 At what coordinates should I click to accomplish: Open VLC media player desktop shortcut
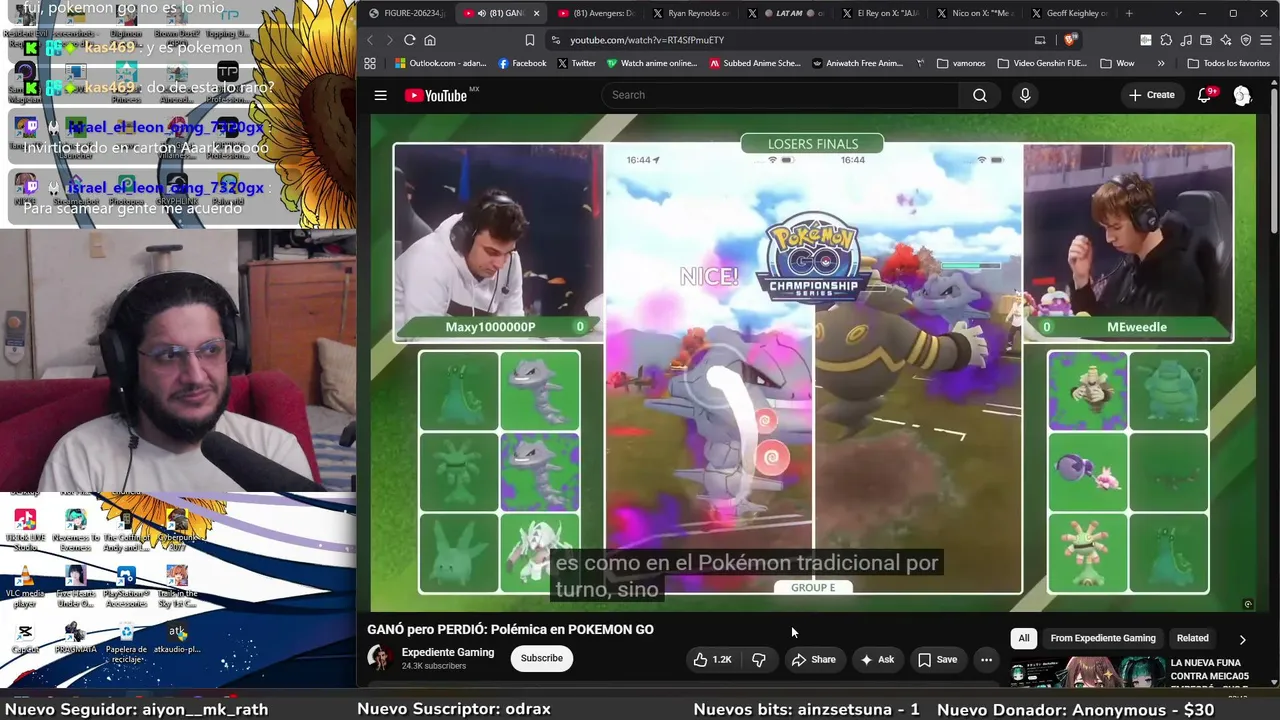tap(25, 586)
